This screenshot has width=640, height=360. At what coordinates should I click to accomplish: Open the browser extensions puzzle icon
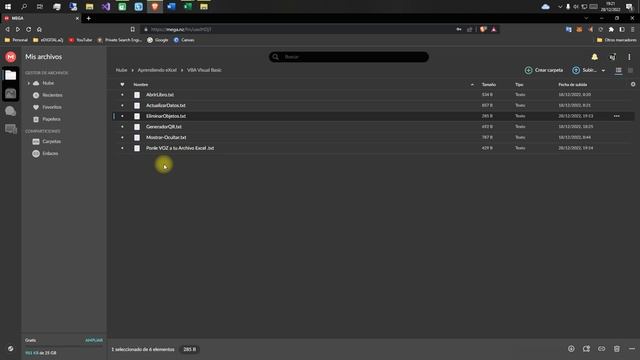pyautogui.click(x=611, y=29)
